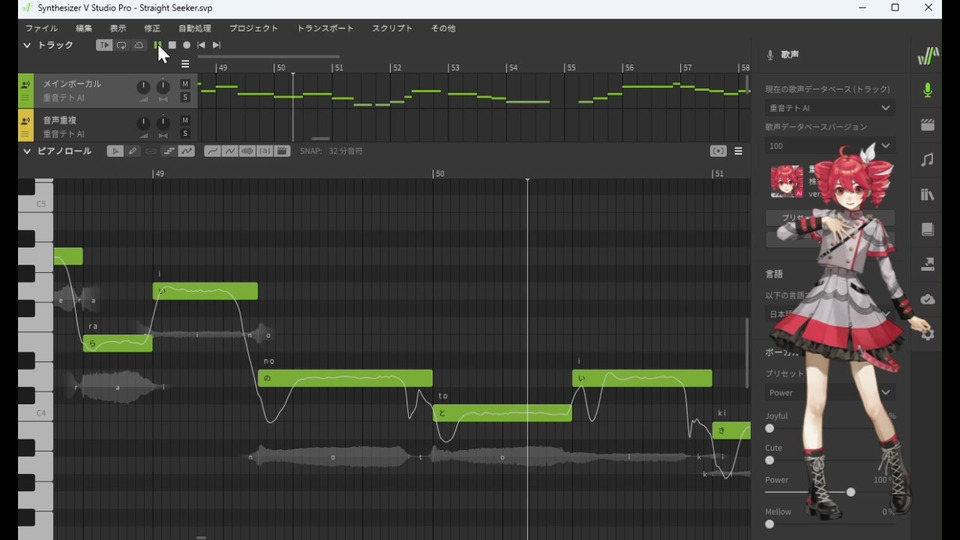Click the メインボーカル volume knob
Image resolution: width=960 pixels, height=540 pixels.
tap(143, 87)
